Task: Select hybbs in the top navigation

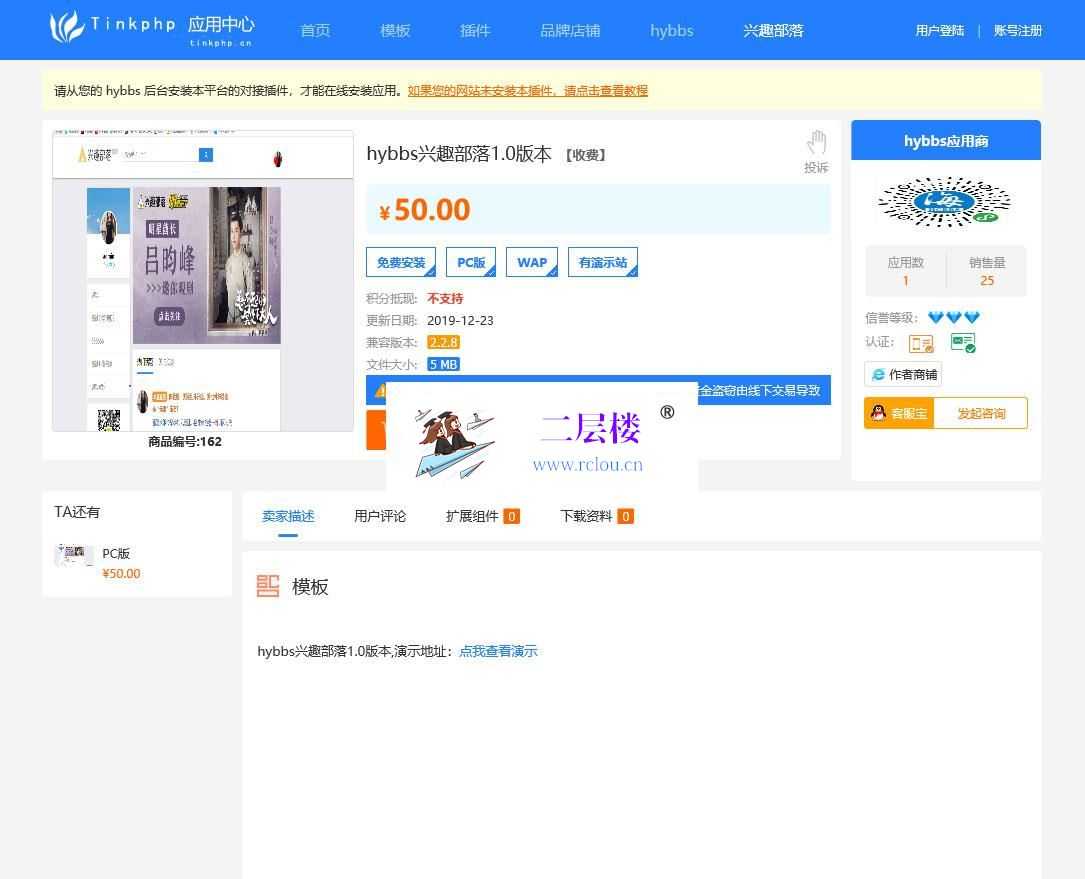Action: (671, 30)
